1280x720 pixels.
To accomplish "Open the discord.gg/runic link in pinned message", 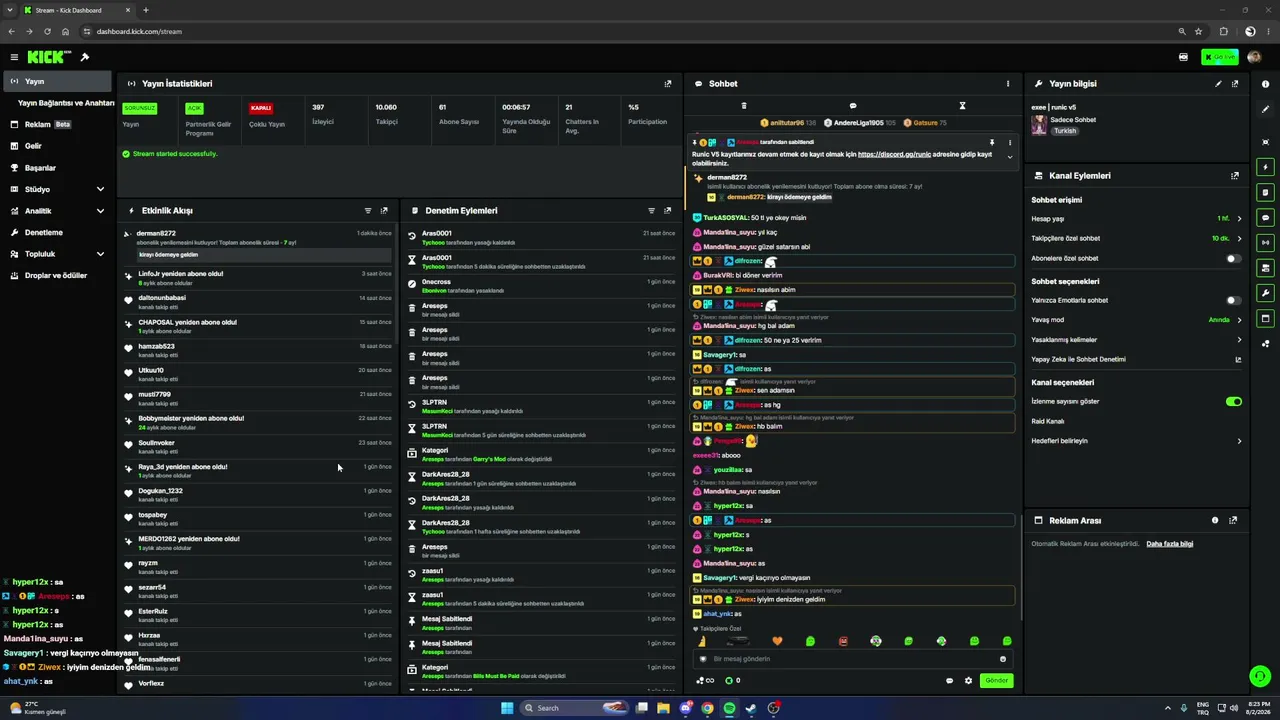I will point(894,154).
